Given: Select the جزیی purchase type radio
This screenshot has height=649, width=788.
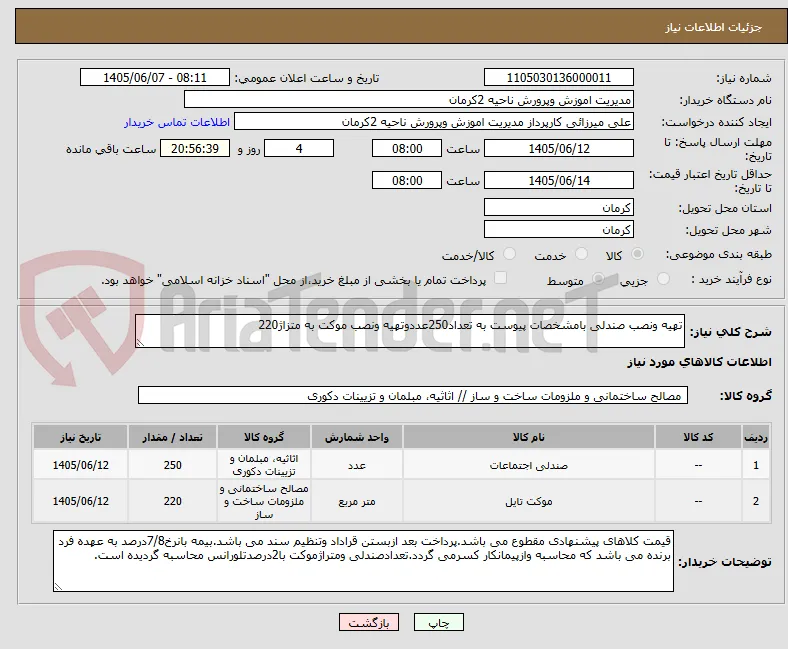Looking at the screenshot, I should point(663,279).
